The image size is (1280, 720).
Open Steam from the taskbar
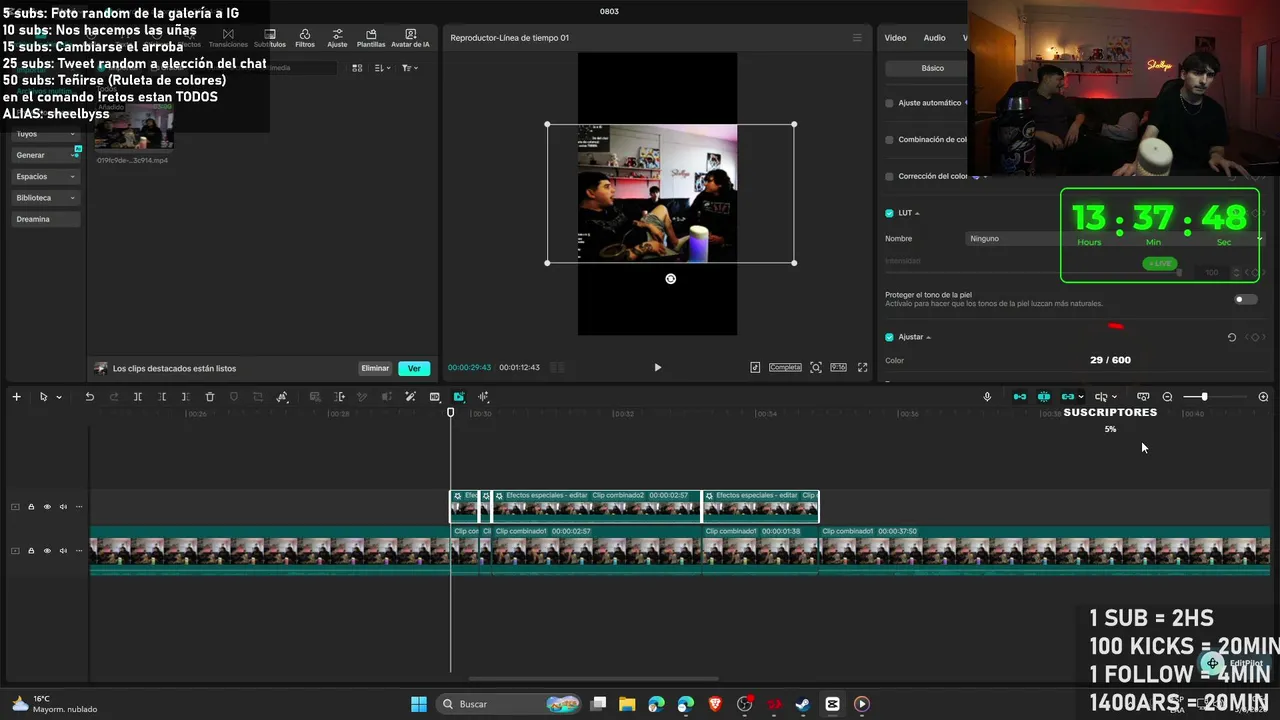click(x=803, y=704)
